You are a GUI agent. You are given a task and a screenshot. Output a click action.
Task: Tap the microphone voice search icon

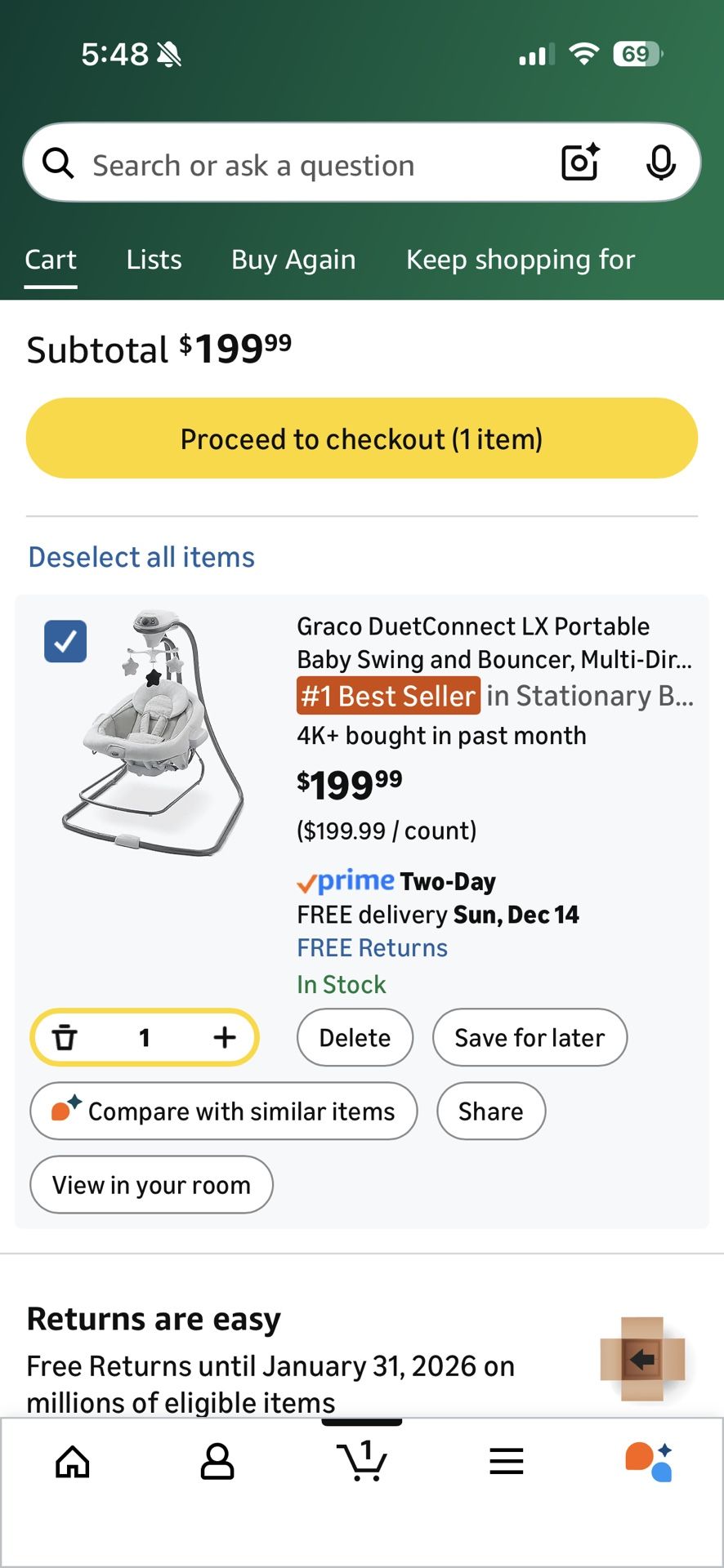[663, 163]
